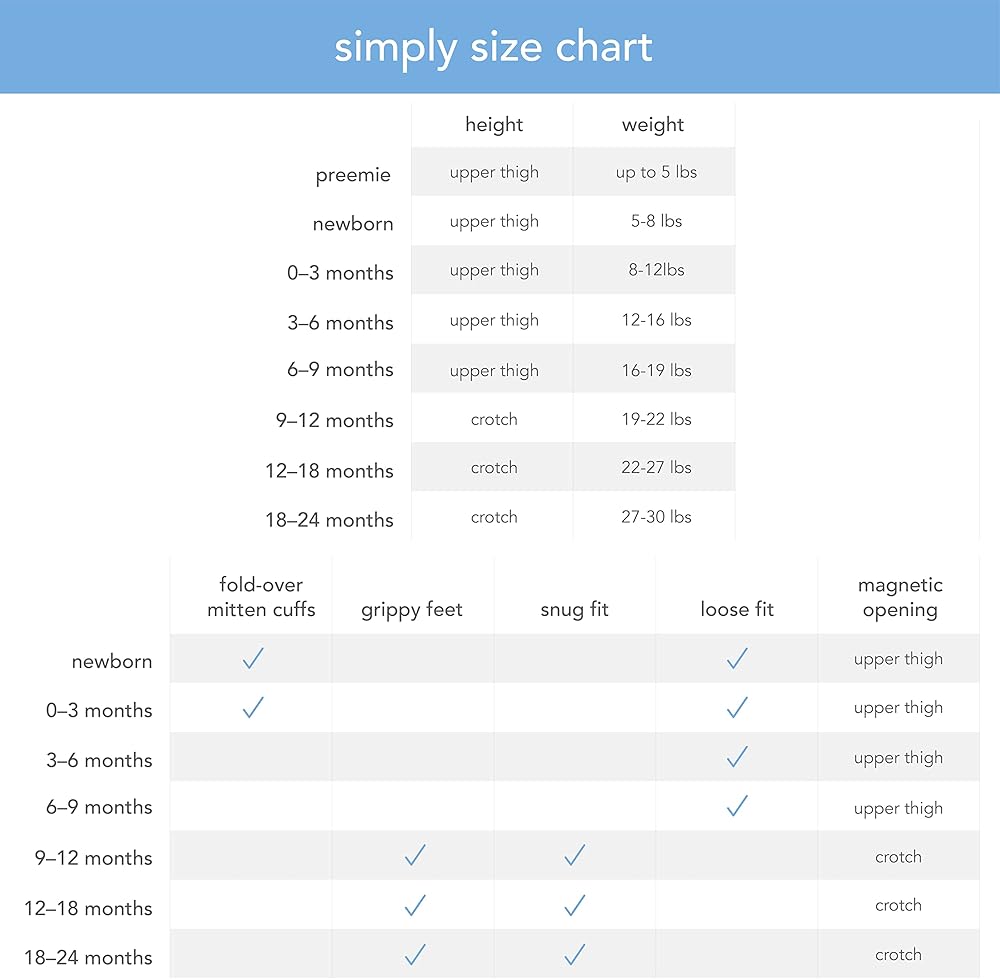Screen dimensions: 1000x979
Task: Click the newborn fold-over mitten cuffs checkmark
Action: click(253, 658)
